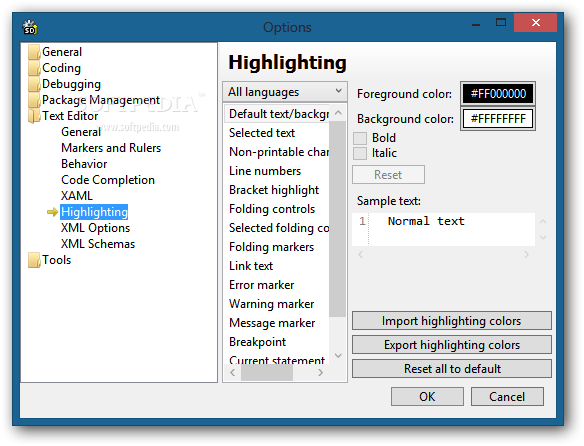Viewport: 584px width, 446px height.
Task: Select Default text/background list entry
Action: click(x=277, y=114)
